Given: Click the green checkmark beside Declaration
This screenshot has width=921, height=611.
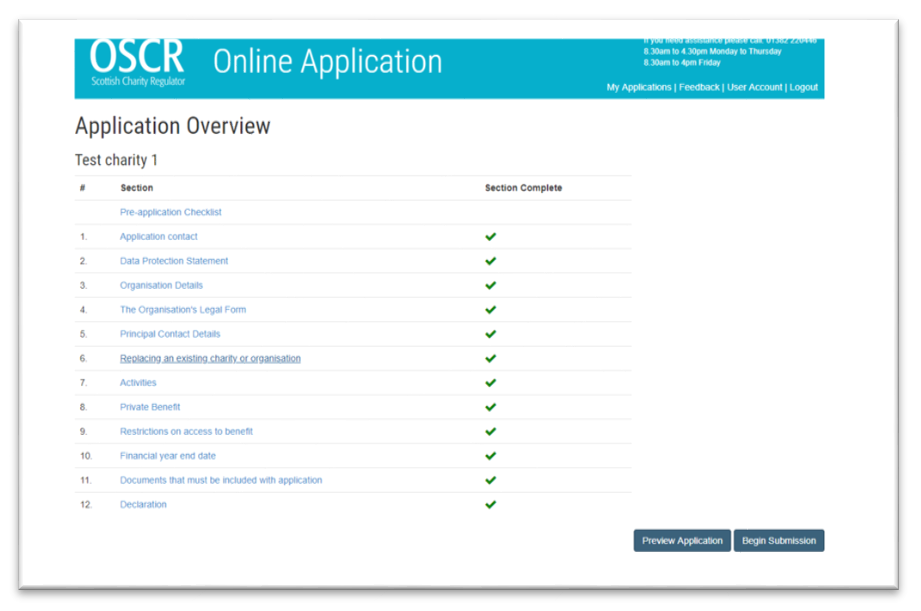Looking at the screenshot, I should coord(490,504).
